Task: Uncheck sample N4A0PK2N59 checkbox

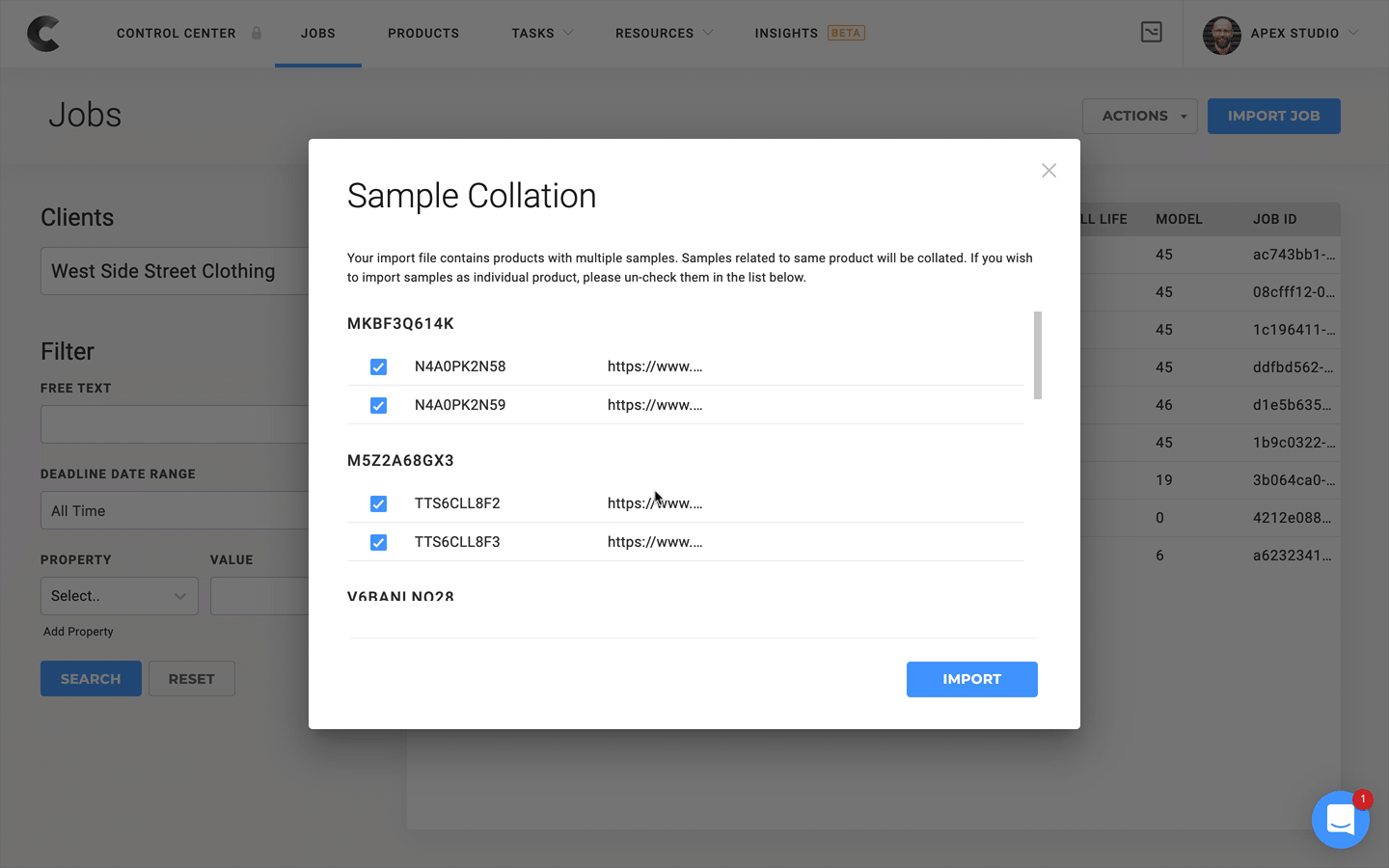Action: click(x=378, y=406)
